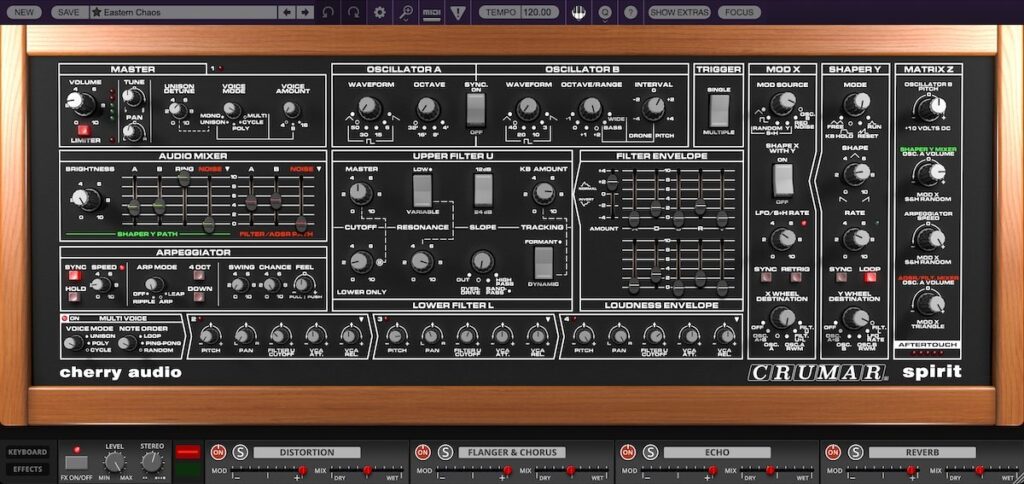Open settings with the gear icon
This screenshot has height=484, width=1024.
(x=380, y=12)
